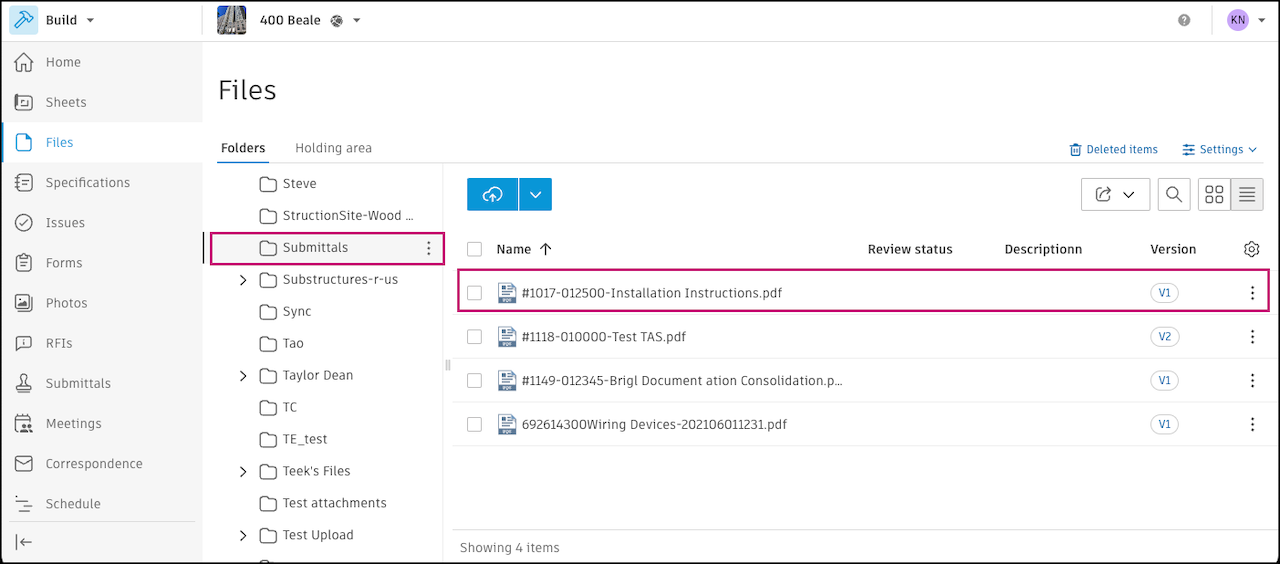Expand the Taylor Dean folder
This screenshot has width=1280, height=564.
[x=243, y=376]
